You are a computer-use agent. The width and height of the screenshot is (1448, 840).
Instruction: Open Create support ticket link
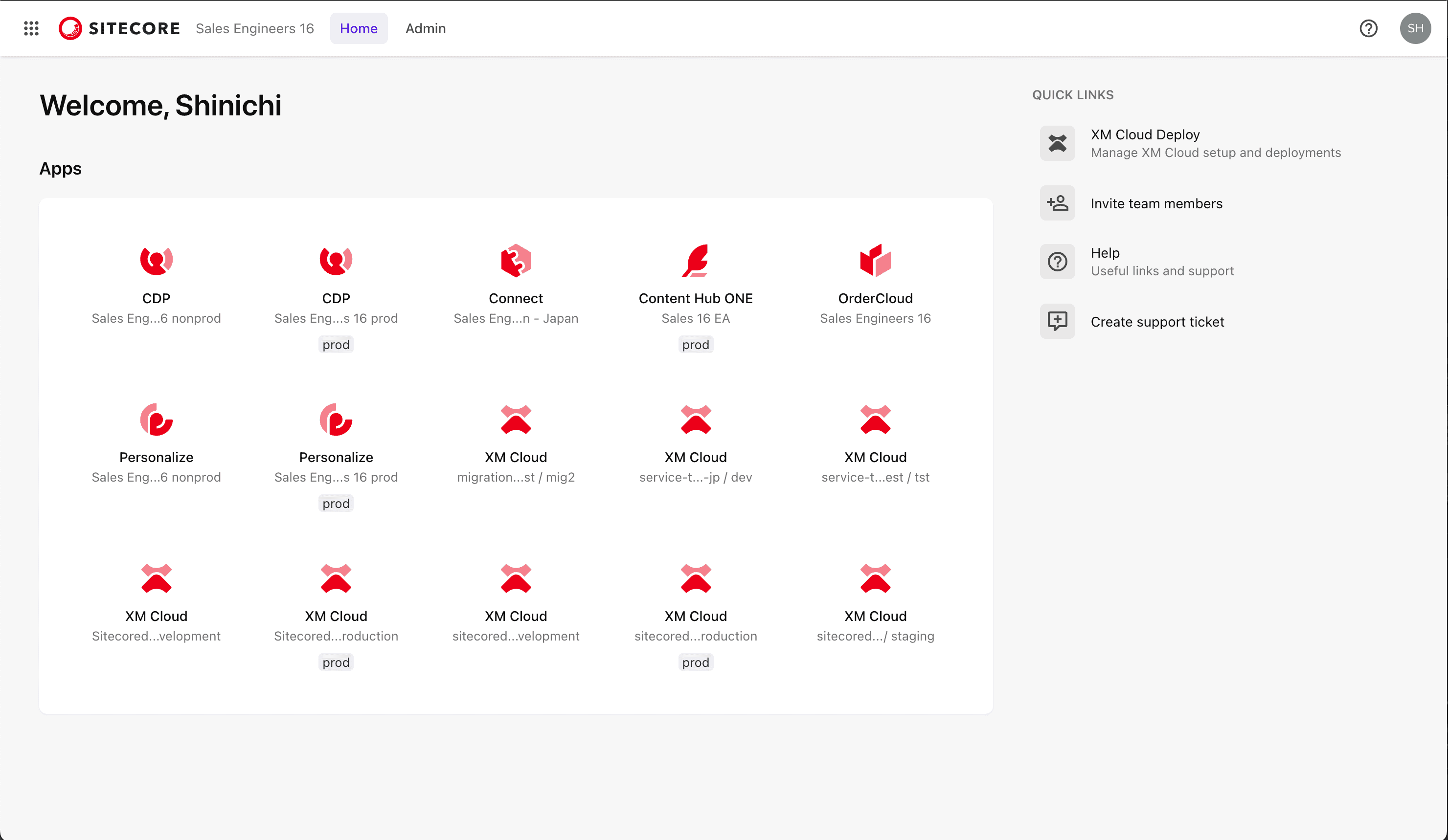click(1156, 322)
